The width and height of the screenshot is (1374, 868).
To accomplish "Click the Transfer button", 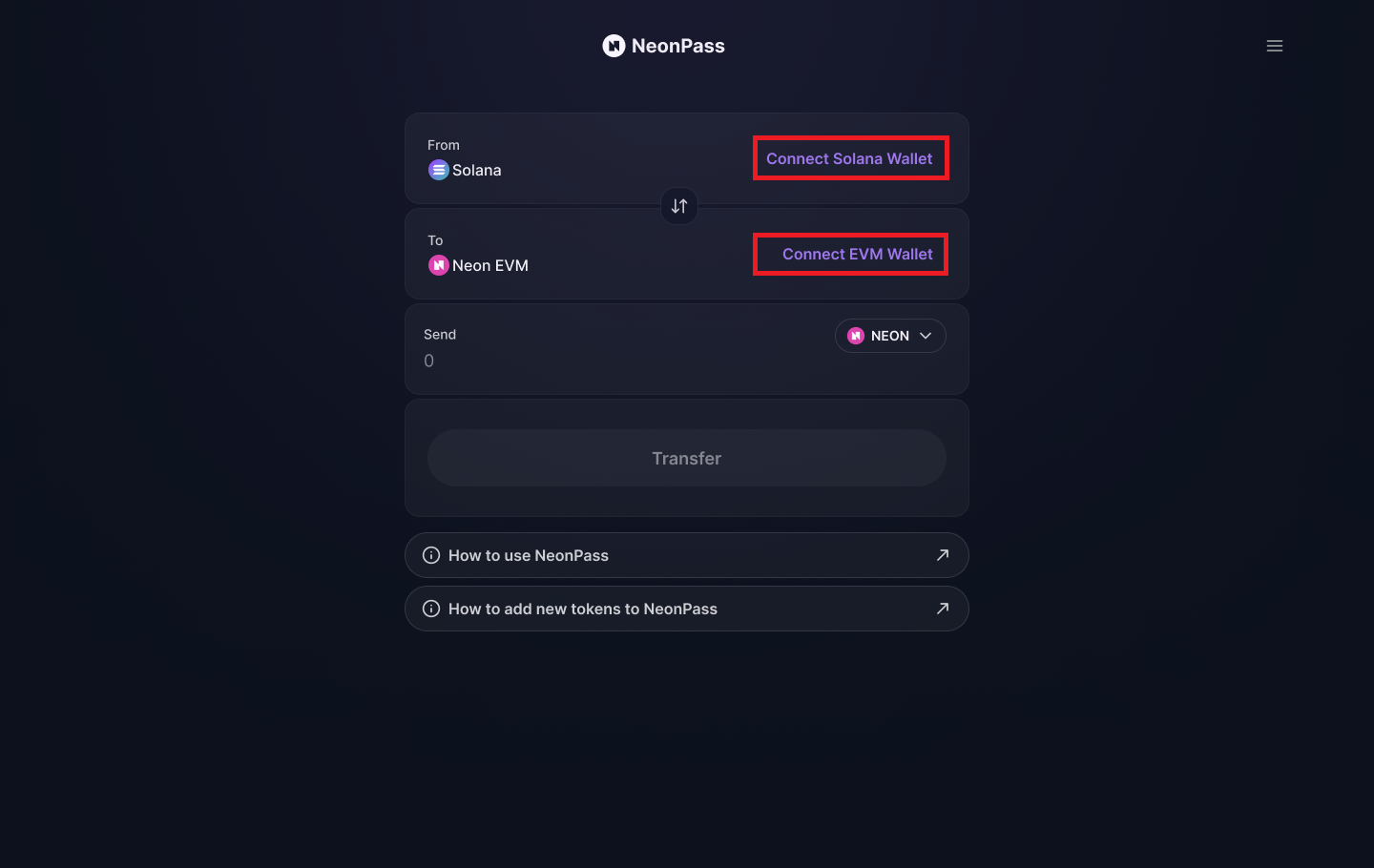I will 687,458.
